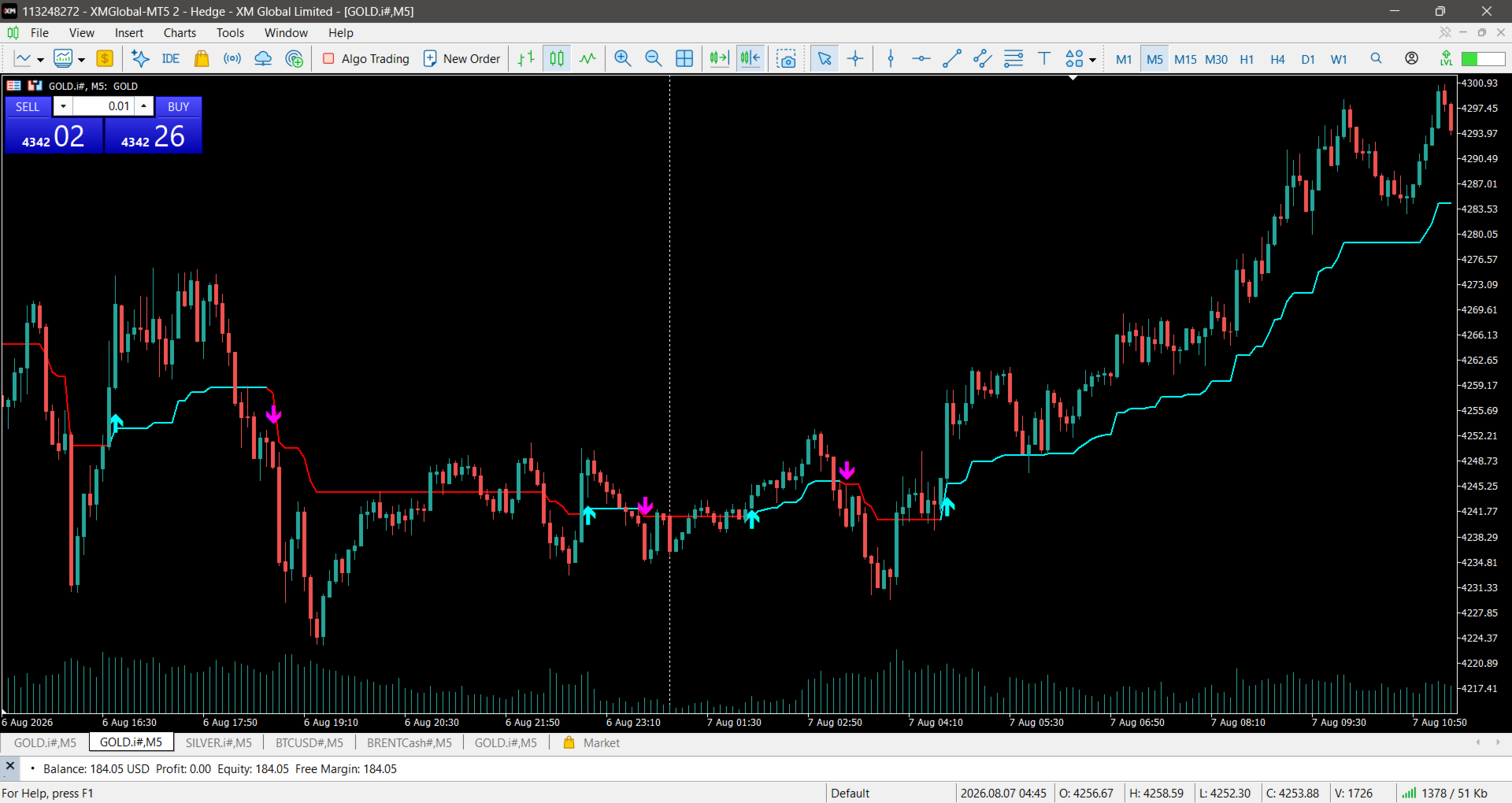This screenshot has height=803, width=1512.
Task: Open Depth of Market icon on chart
Action: (13, 85)
